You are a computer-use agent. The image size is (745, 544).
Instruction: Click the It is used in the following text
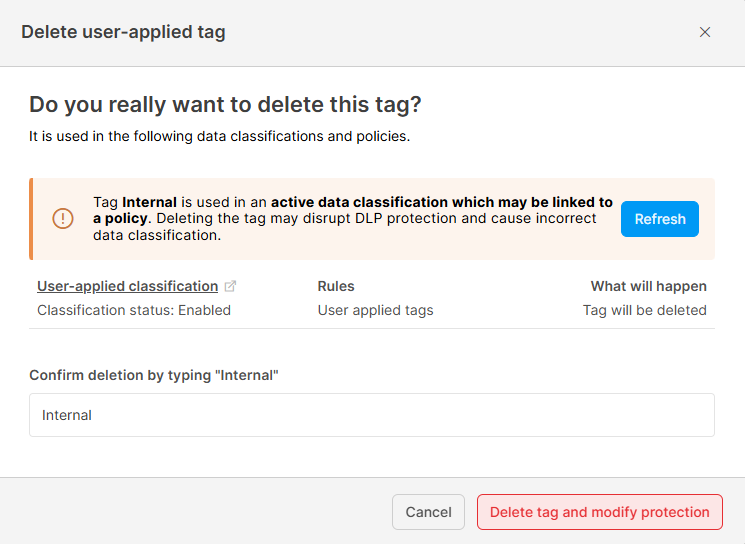click(219, 136)
